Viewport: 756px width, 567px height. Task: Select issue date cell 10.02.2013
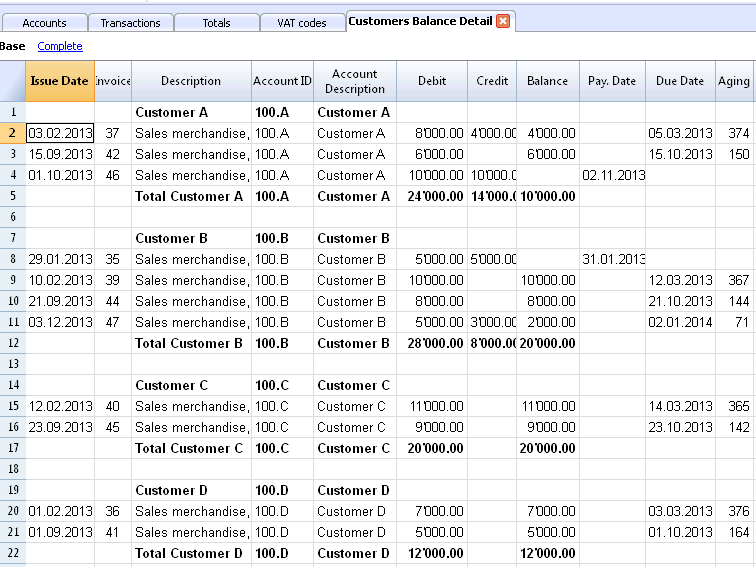tap(60, 280)
